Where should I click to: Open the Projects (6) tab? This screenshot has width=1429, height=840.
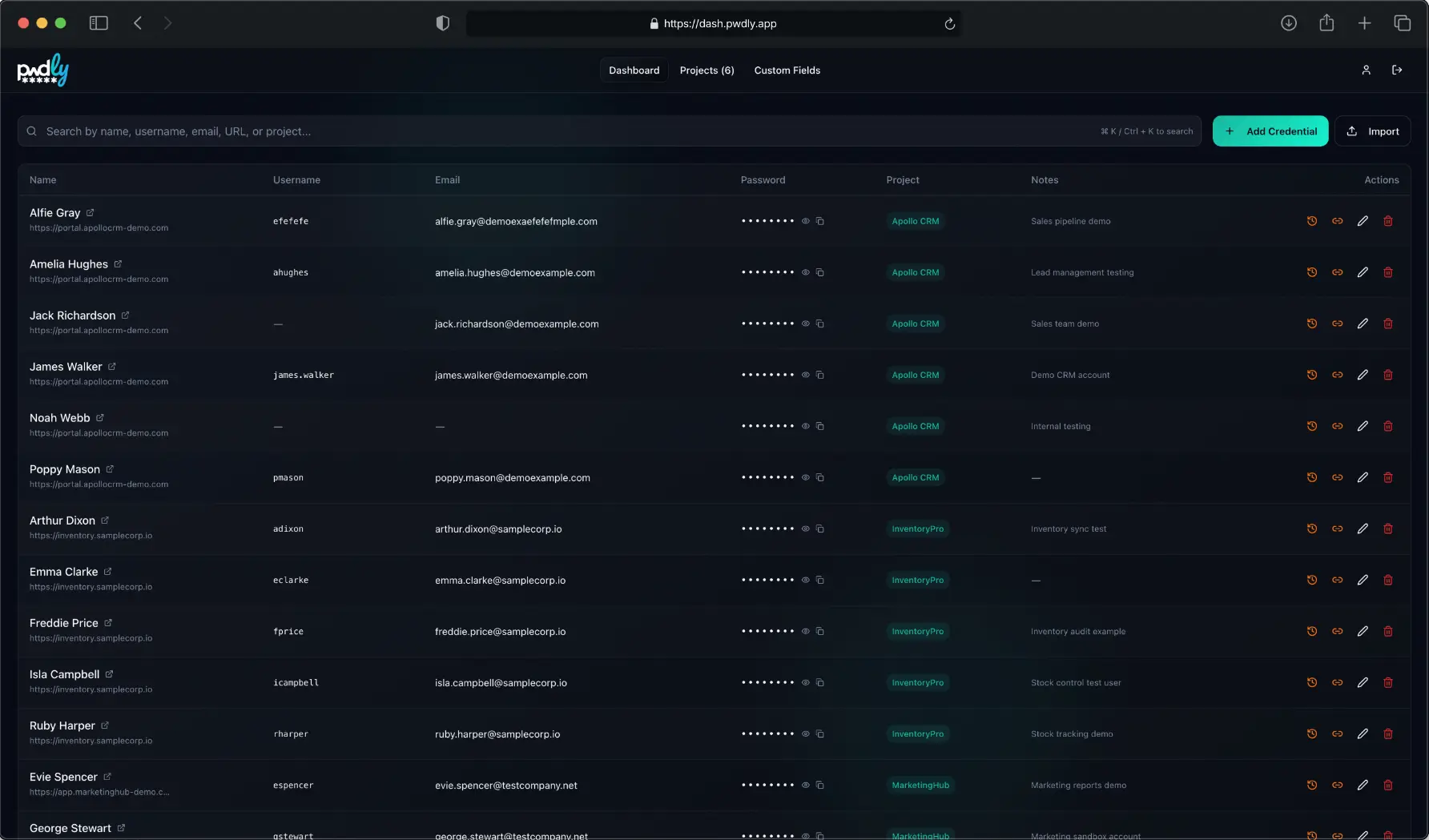coord(707,70)
